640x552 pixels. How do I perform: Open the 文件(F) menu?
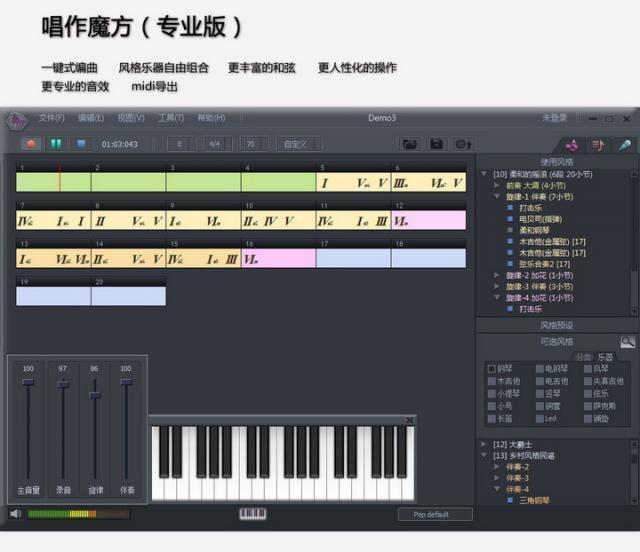click(52, 118)
